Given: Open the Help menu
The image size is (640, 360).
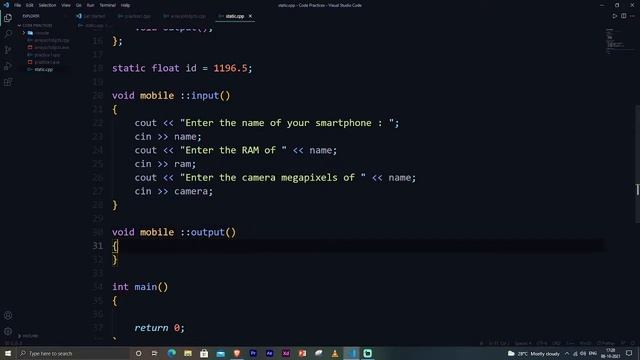Looking at the screenshot, I should point(125,5).
